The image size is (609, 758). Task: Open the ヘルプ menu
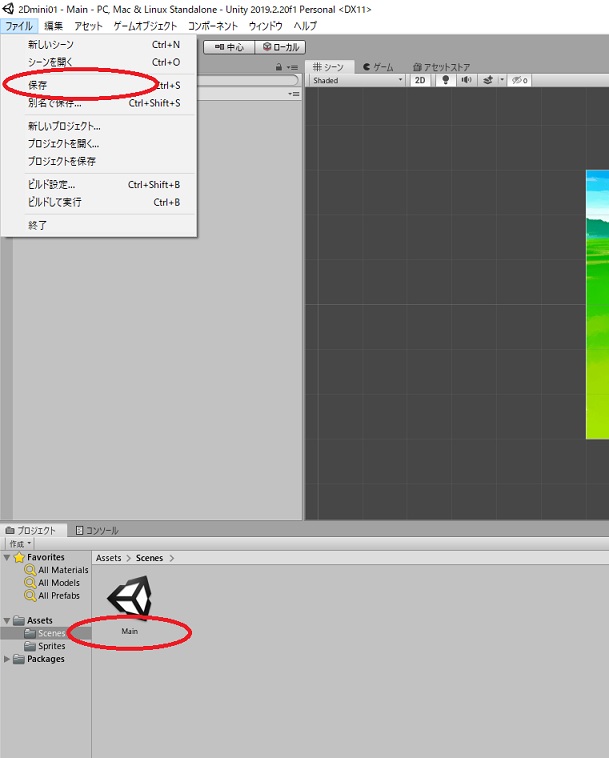tap(305, 26)
